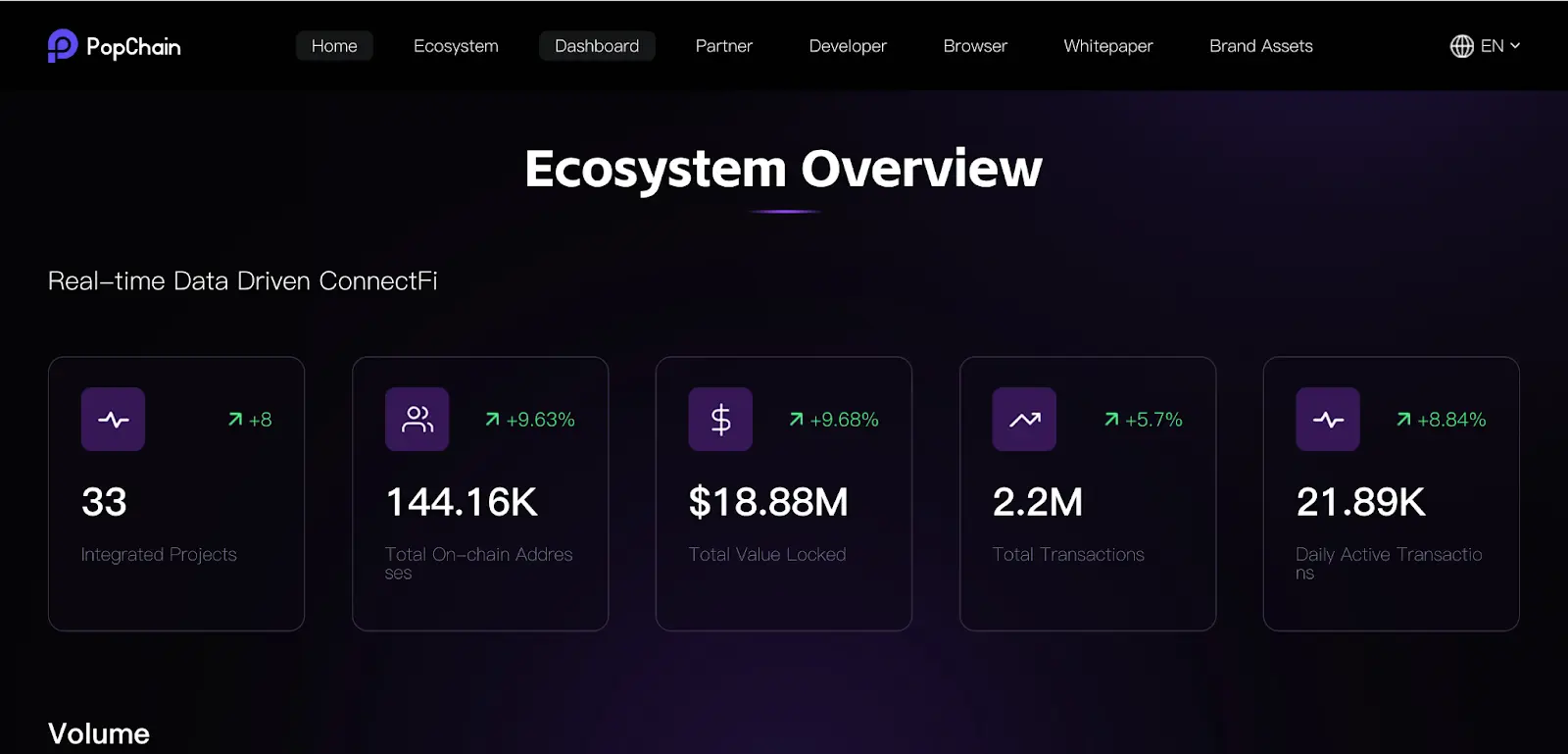Click the +9.68% change indicator
This screenshot has height=754, width=1568.
pyautogui.click(x=845, y=420)
